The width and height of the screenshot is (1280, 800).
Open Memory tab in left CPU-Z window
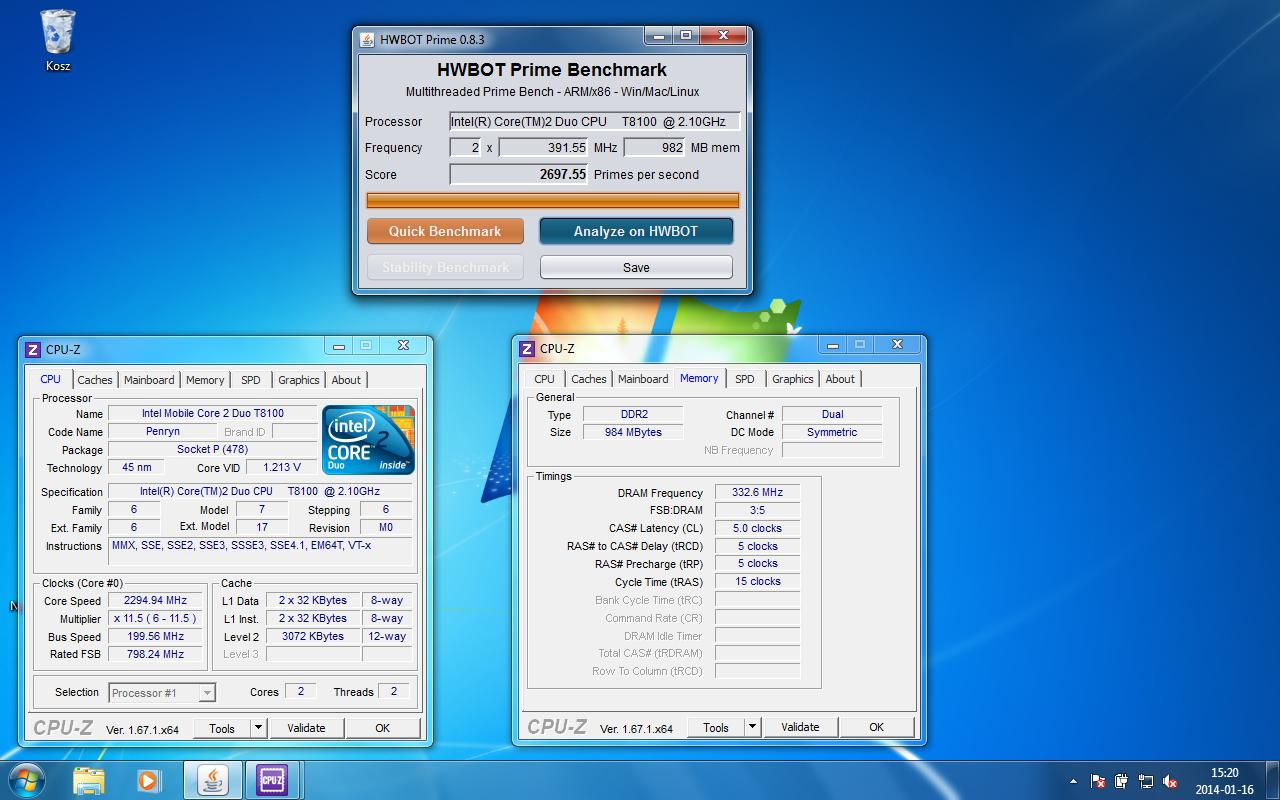coord(205,380)
